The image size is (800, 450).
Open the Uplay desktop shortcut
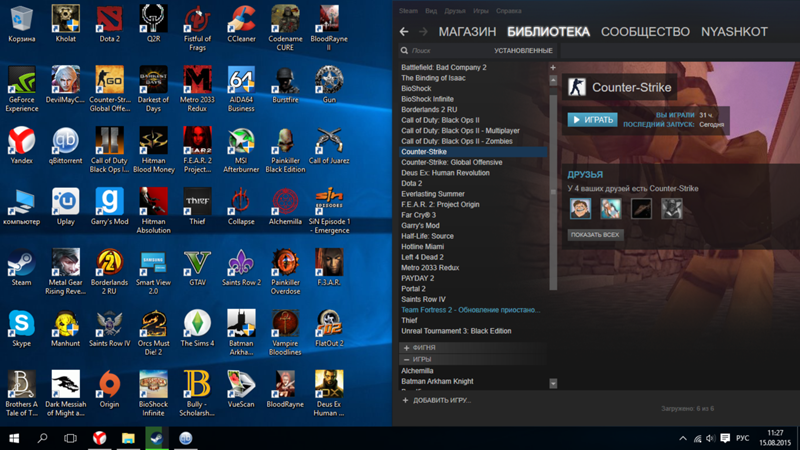pyautogui.click(x=65, y=207)
